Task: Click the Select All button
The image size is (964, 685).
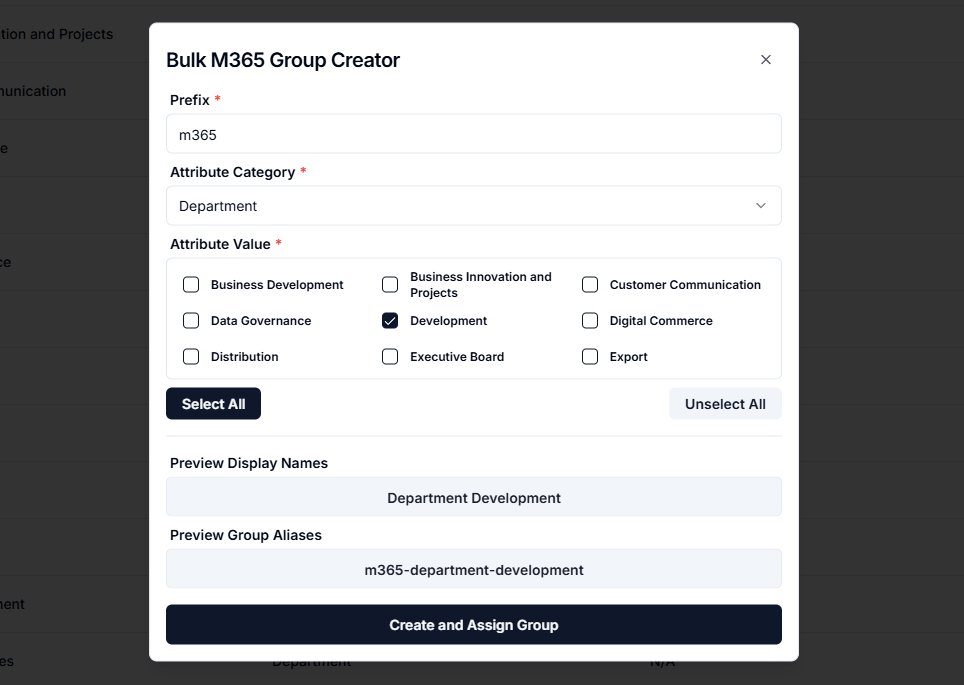Action: (213, 403)
